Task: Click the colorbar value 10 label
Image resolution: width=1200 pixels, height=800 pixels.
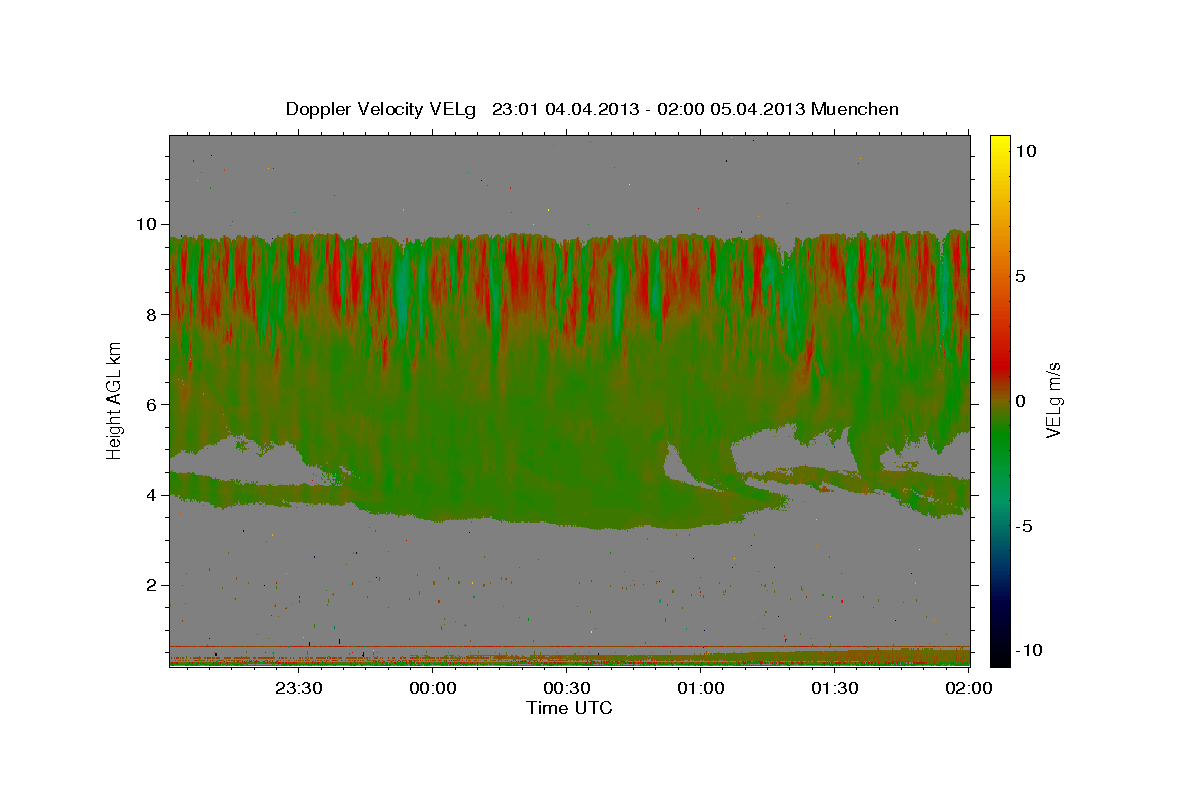Action: pyautogui.click(x=1026, y=150)
